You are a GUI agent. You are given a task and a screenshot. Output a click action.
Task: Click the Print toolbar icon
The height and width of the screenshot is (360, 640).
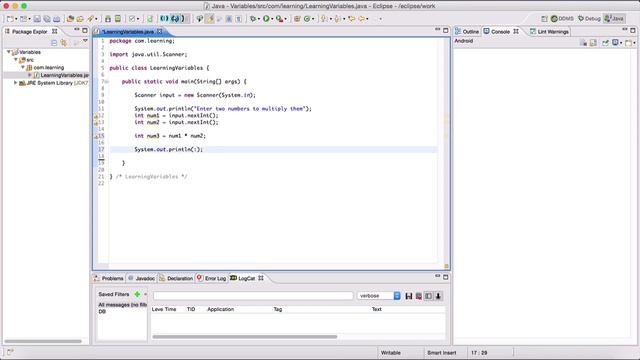point(56,19)
